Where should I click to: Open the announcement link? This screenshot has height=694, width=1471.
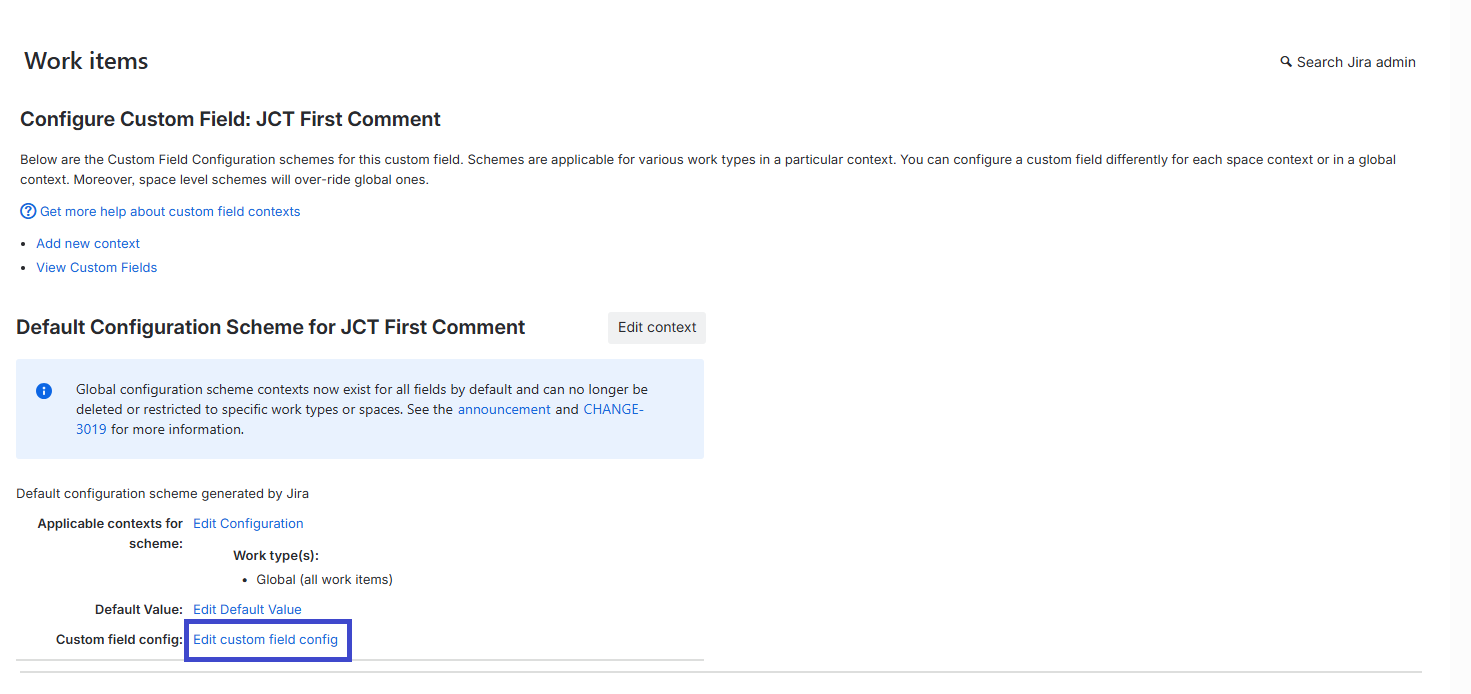point(504,409)
